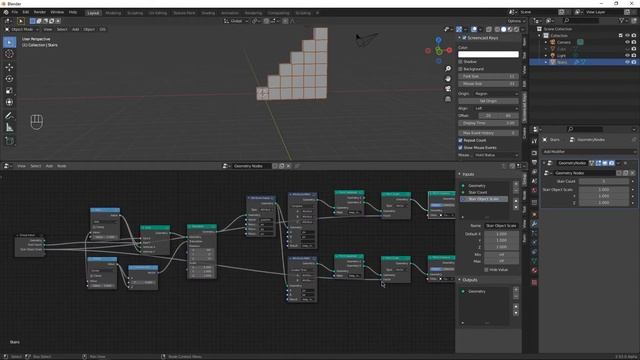Open the Add Modifier dropdown
Image resolution: width=640 pixels, height=360 pixels.
pyautogui.click(x=589, y=152)
